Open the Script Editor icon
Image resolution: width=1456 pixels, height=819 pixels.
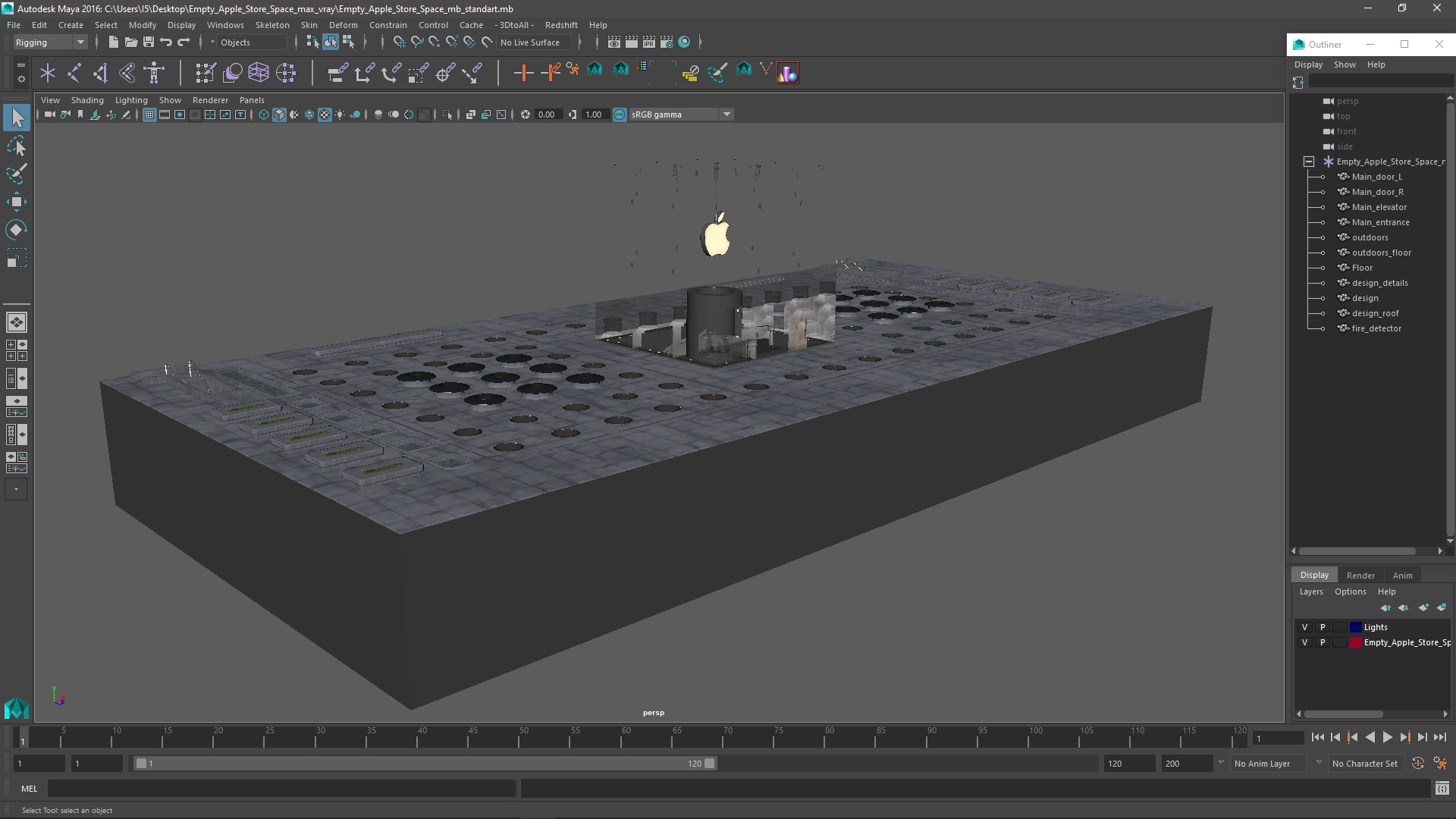click(x=1442, y=789)
